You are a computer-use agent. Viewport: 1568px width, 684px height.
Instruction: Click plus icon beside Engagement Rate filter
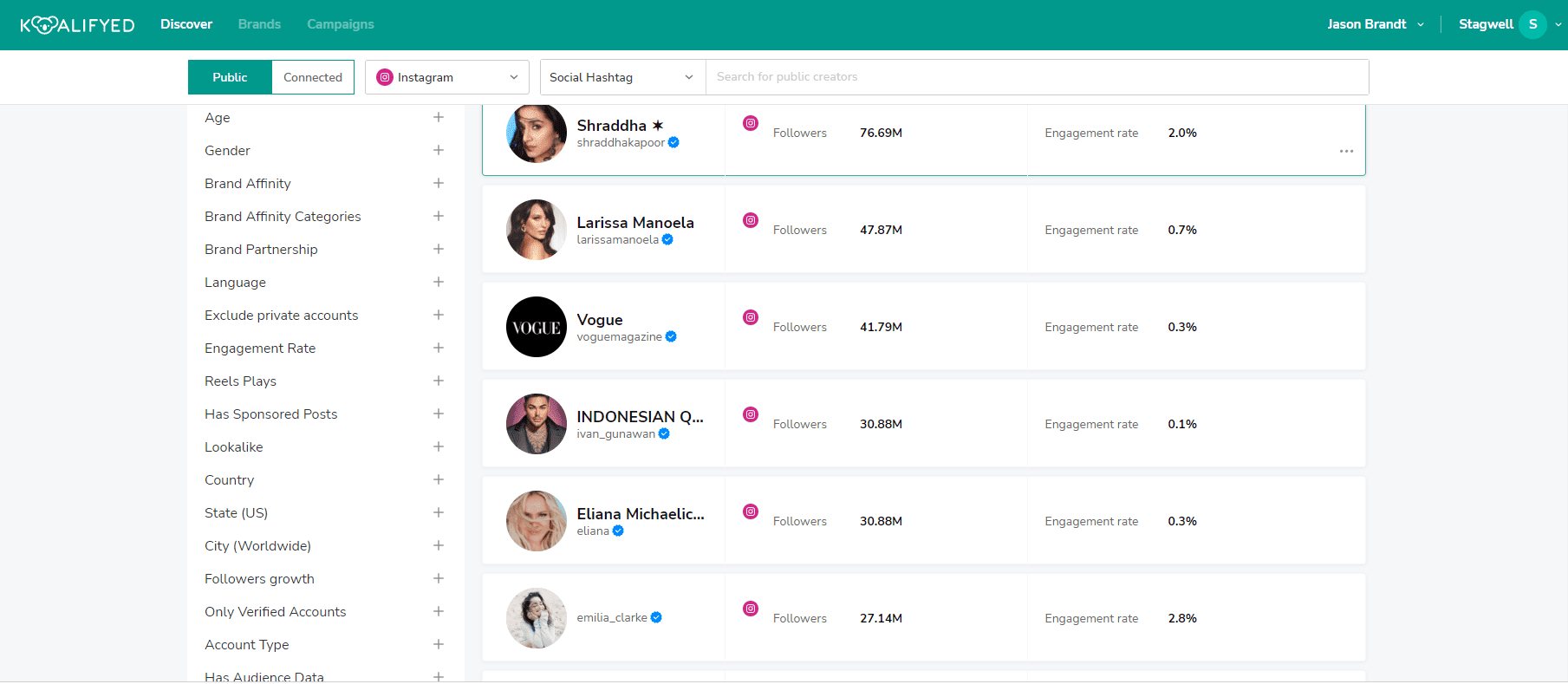439,349
